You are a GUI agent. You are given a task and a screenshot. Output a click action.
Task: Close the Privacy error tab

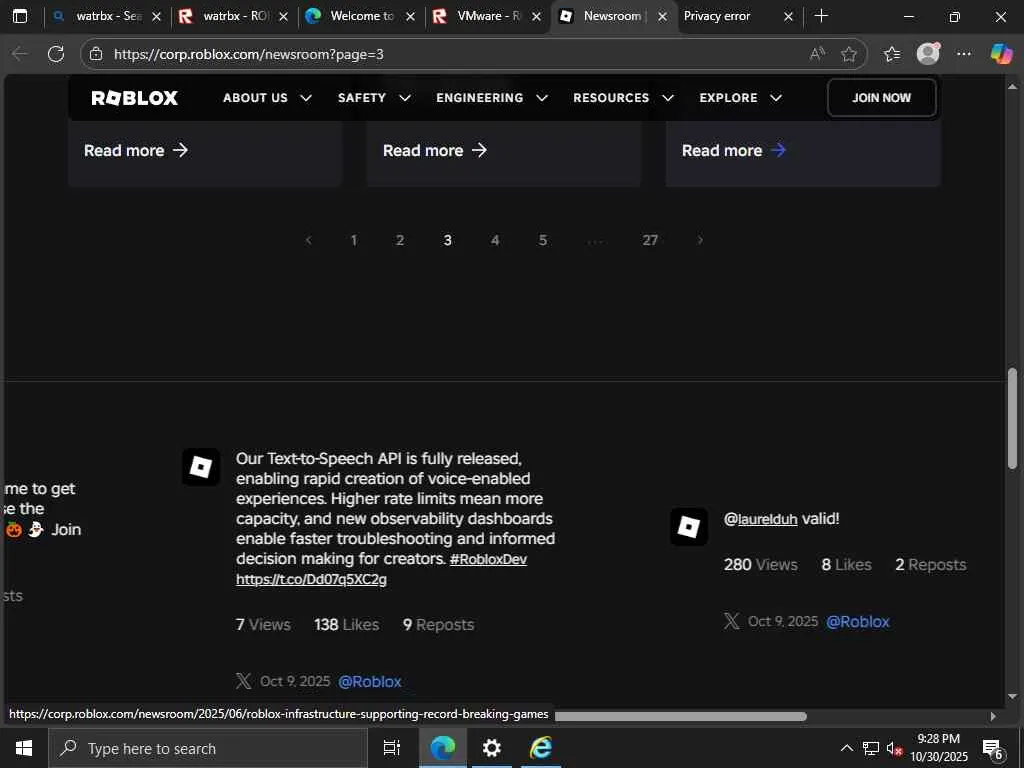click(x=788, y=16)
